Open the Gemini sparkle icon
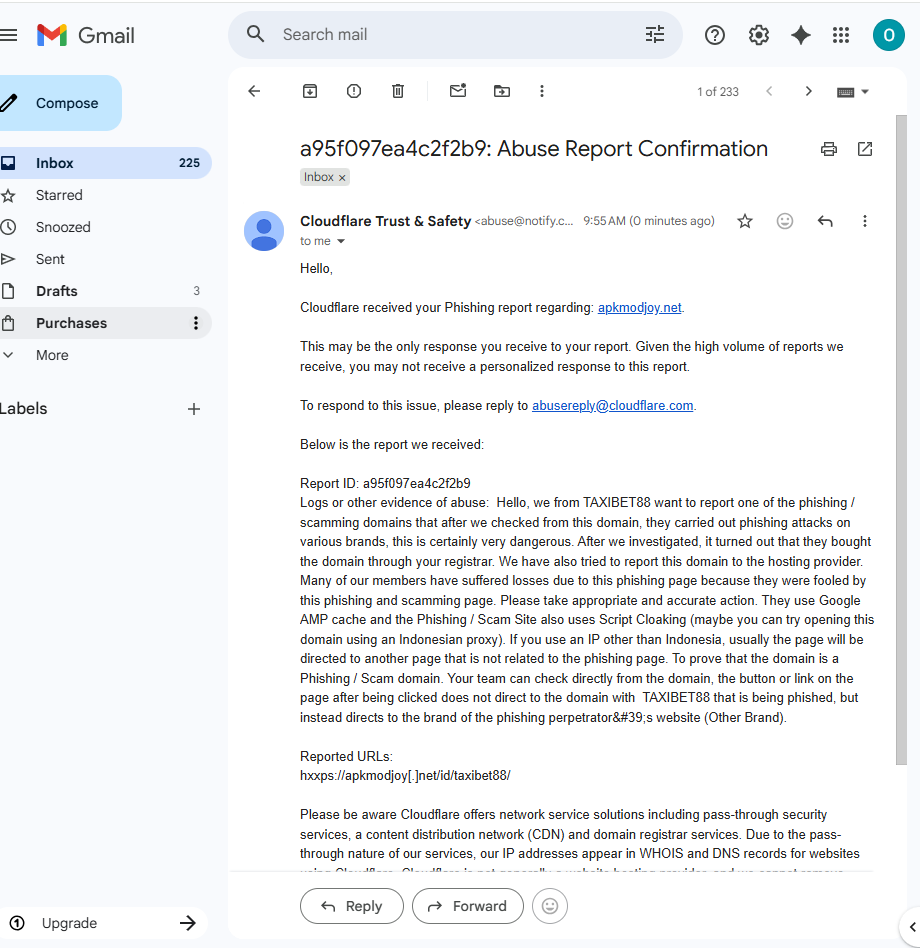This screenshot has width=920, height=948. (x=800, y=35)
